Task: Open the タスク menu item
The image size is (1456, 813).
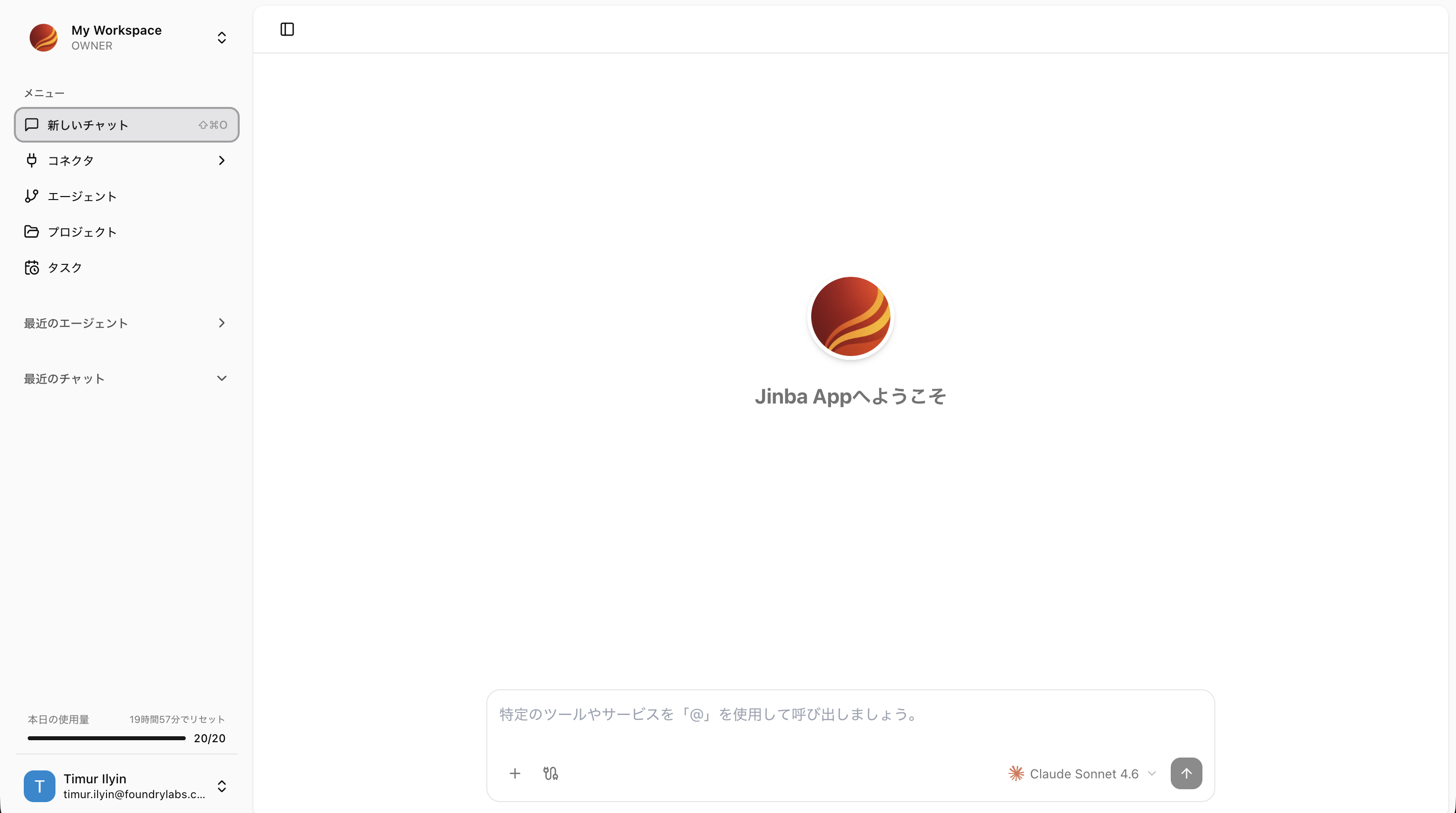Action: point(127,267)
